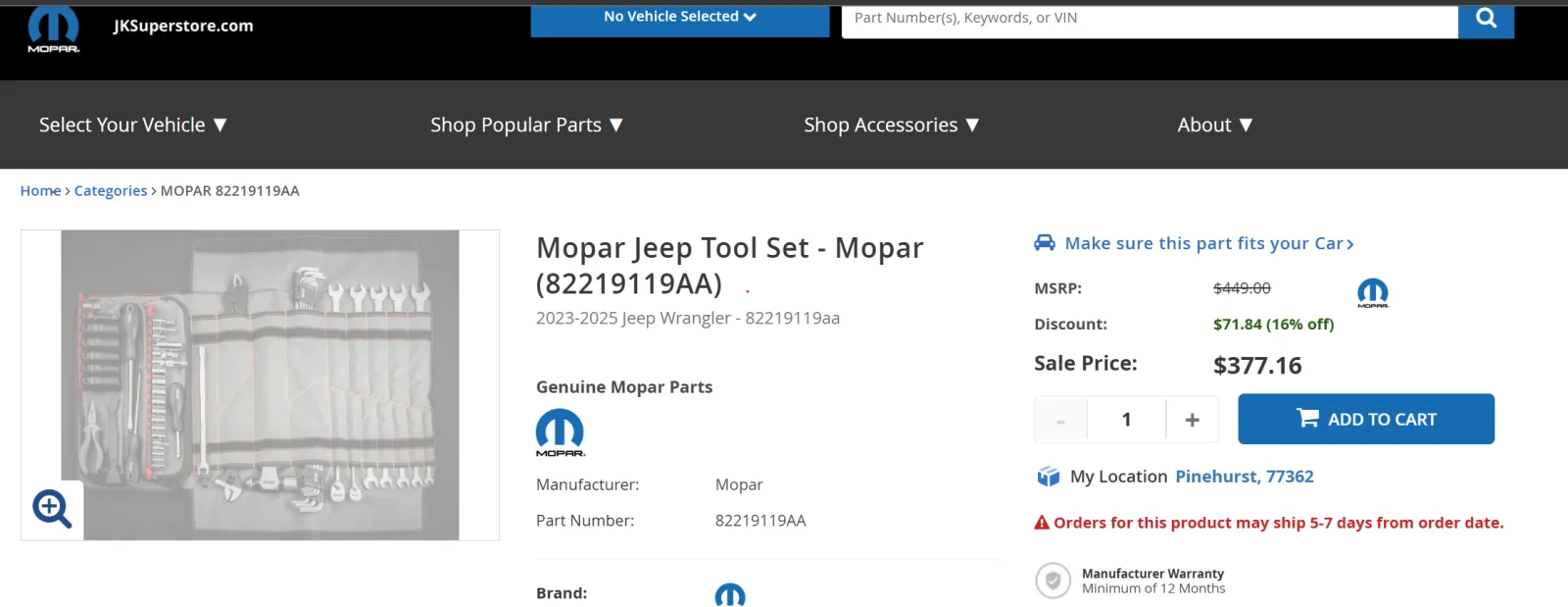
Task: Click the car icon beside fitment check
Action: (1045, 242)
